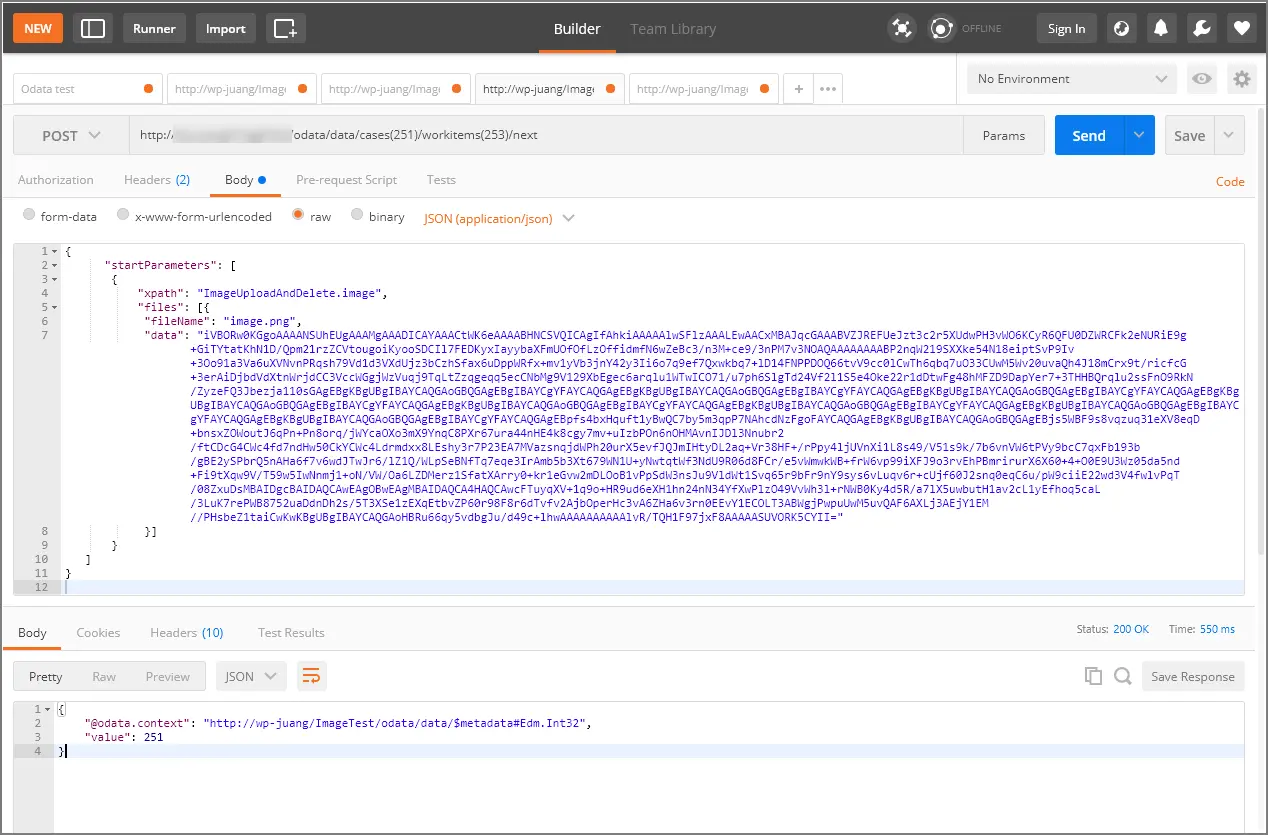Select binary radio button
Screen dimensions: 1268x835
point(357,215)
